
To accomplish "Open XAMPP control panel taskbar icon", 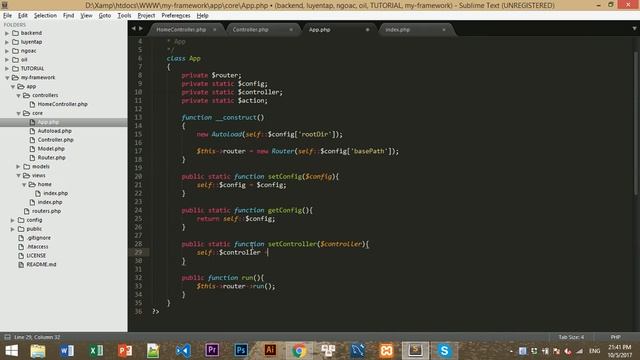I will tap(386, 351).
